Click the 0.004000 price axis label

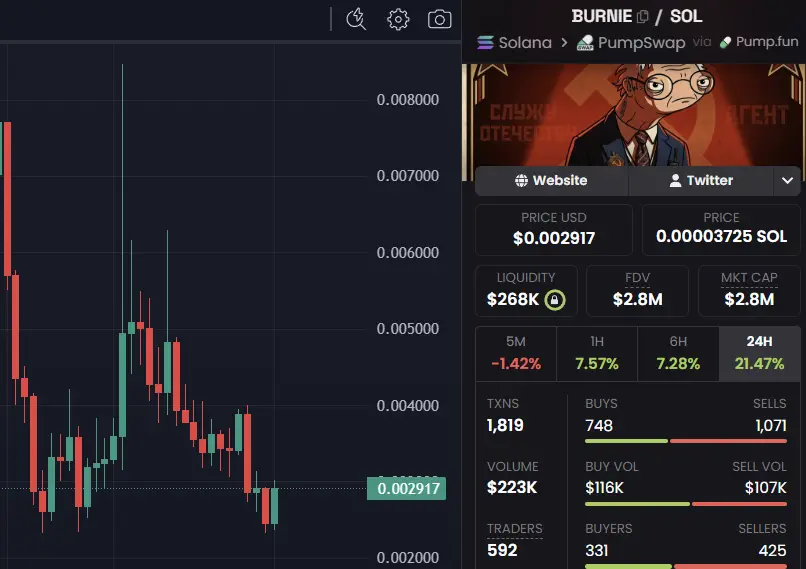pyautogui.click(x=408, y=406)
